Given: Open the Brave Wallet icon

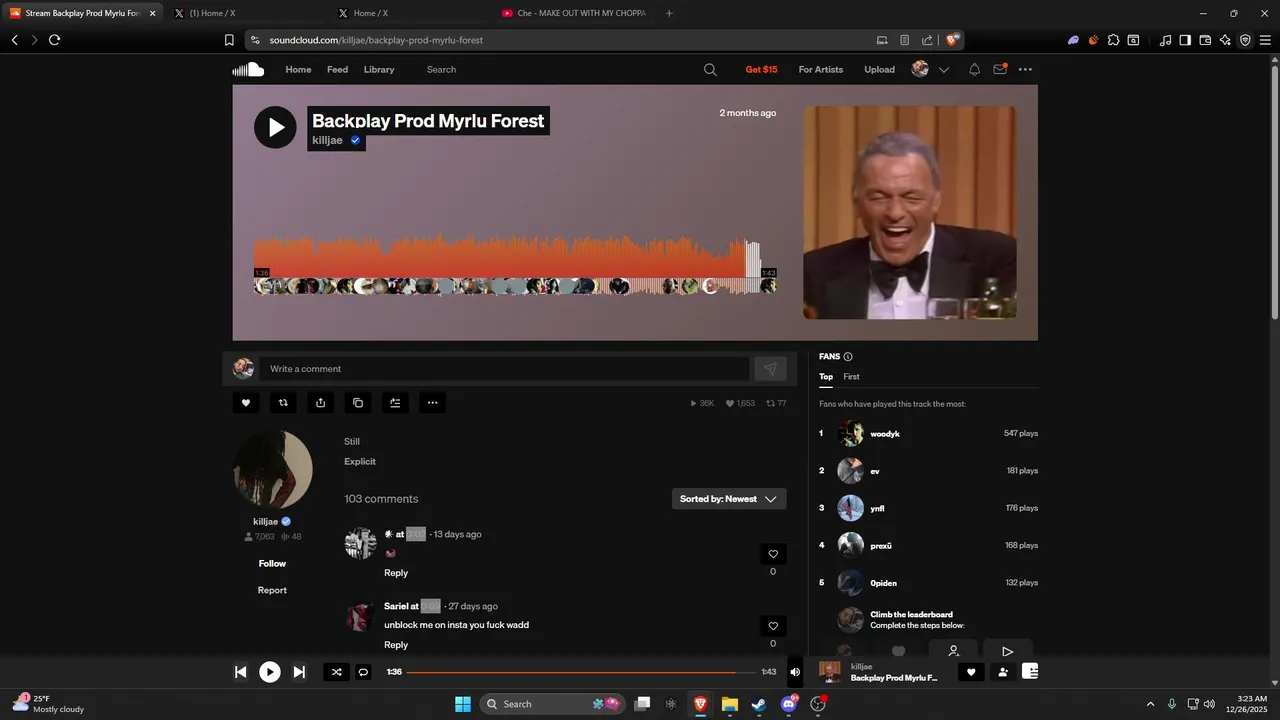Looking at the screenshot, I should pos(1205,40).
